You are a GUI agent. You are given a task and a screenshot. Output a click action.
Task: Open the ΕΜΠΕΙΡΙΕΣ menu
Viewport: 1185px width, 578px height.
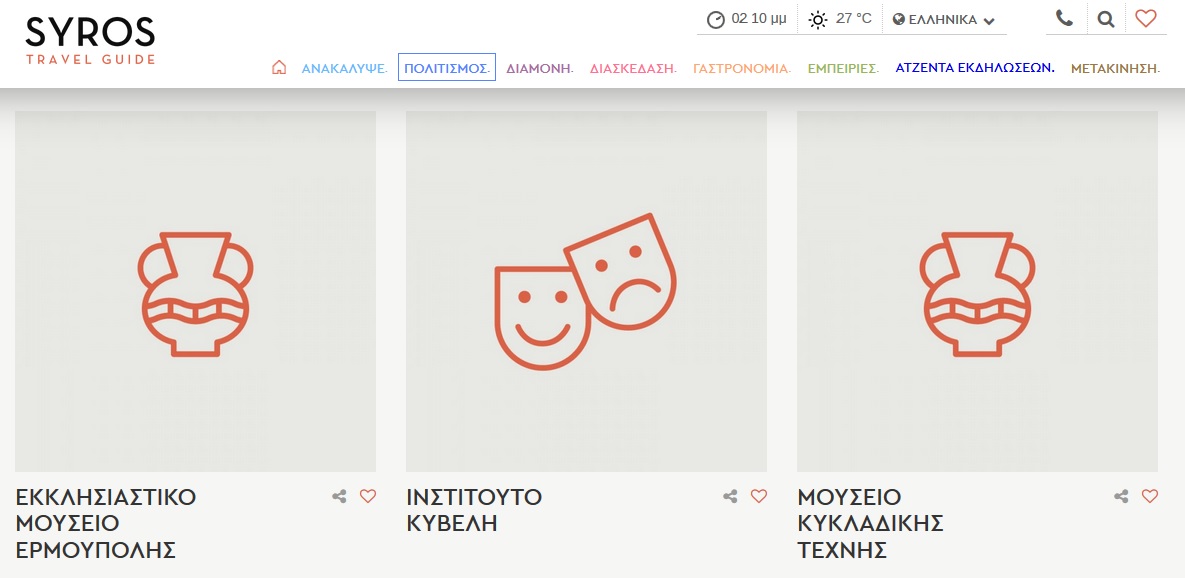click(x=843, y=68)
